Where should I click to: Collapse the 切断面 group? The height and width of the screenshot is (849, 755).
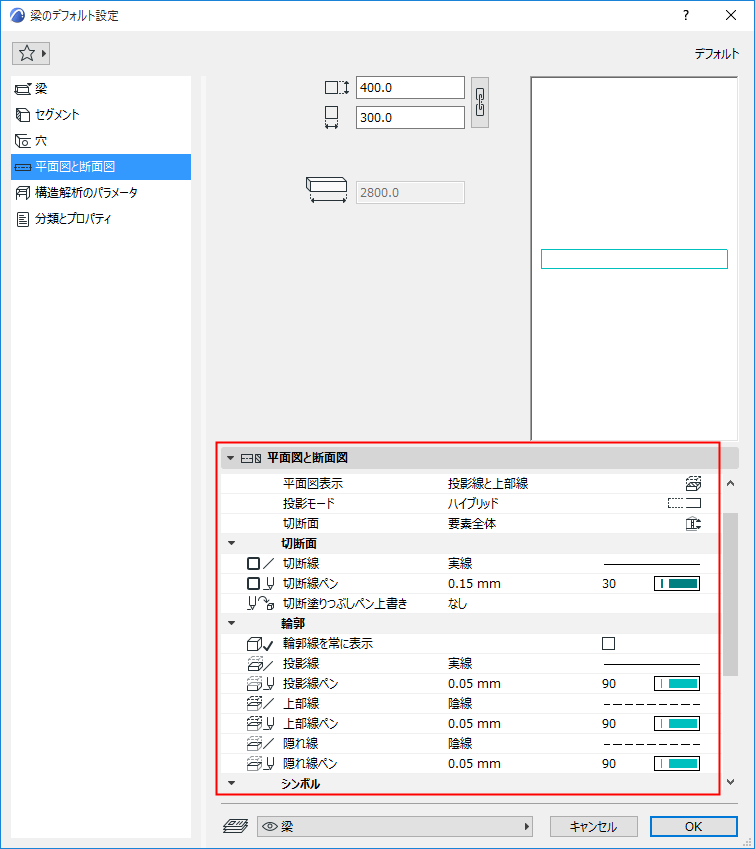point(232,543)
